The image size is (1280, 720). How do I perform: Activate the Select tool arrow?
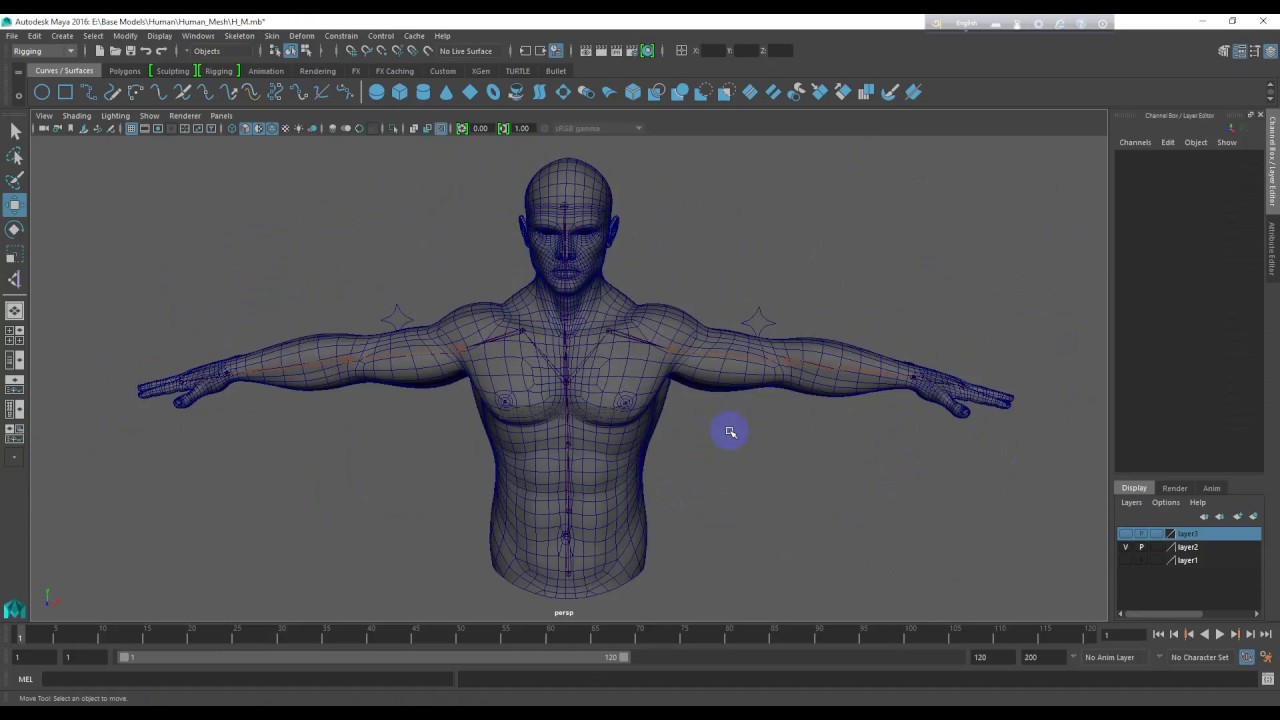point(15,131)
